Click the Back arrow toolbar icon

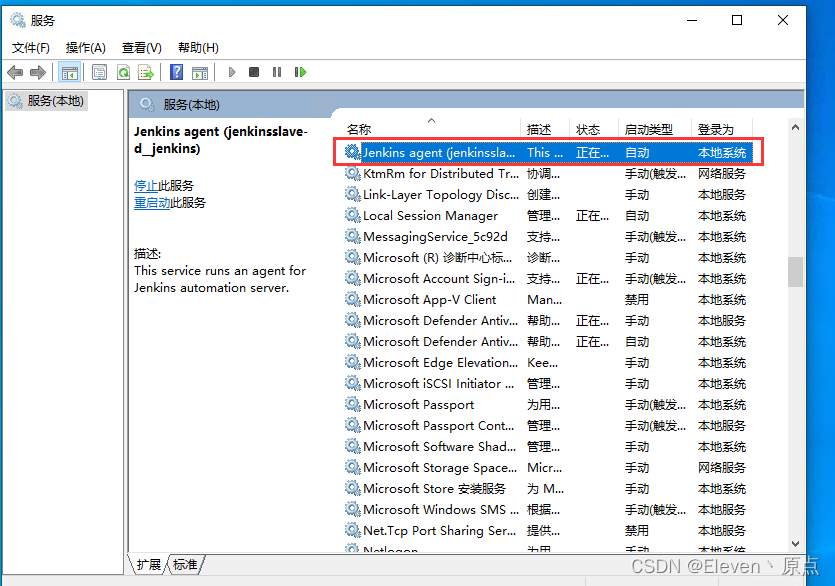[15, 72]
